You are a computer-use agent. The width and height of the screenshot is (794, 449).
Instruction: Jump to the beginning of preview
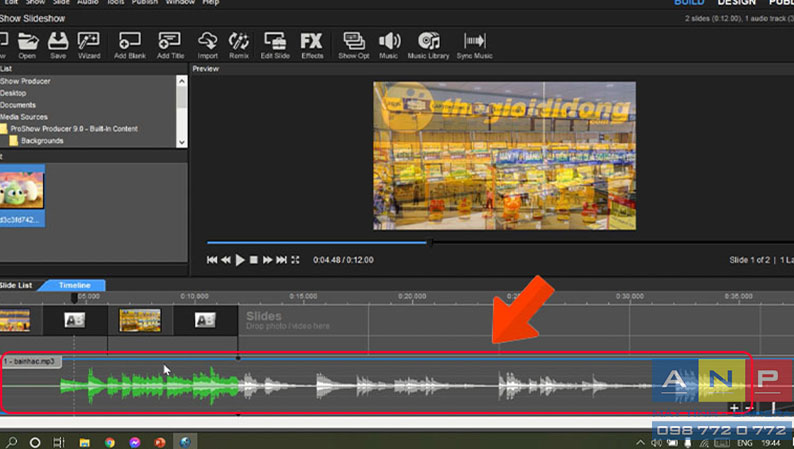pyautogui.click(x=212, y=260)
